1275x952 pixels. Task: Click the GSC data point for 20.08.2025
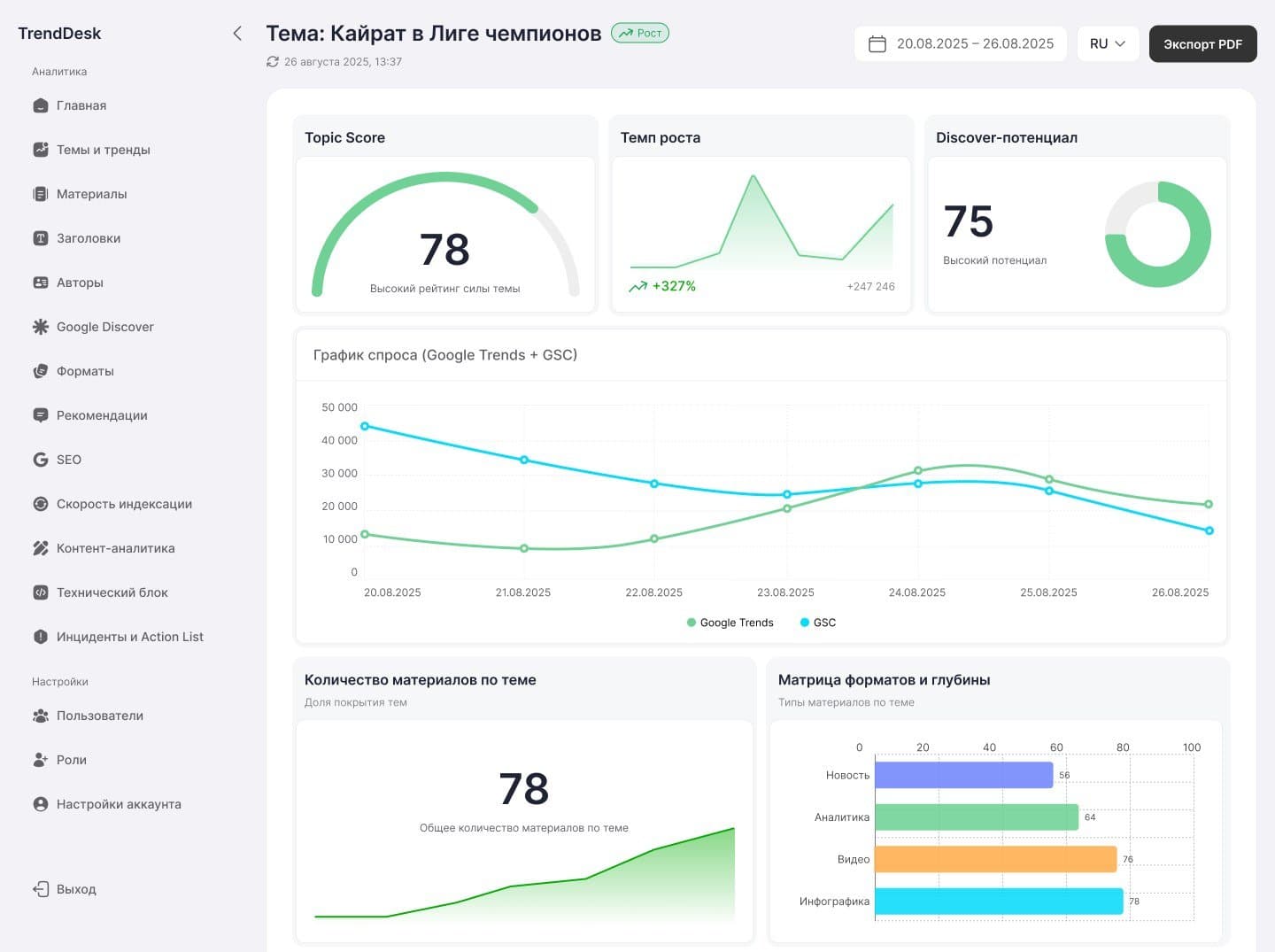pos(365,427)
